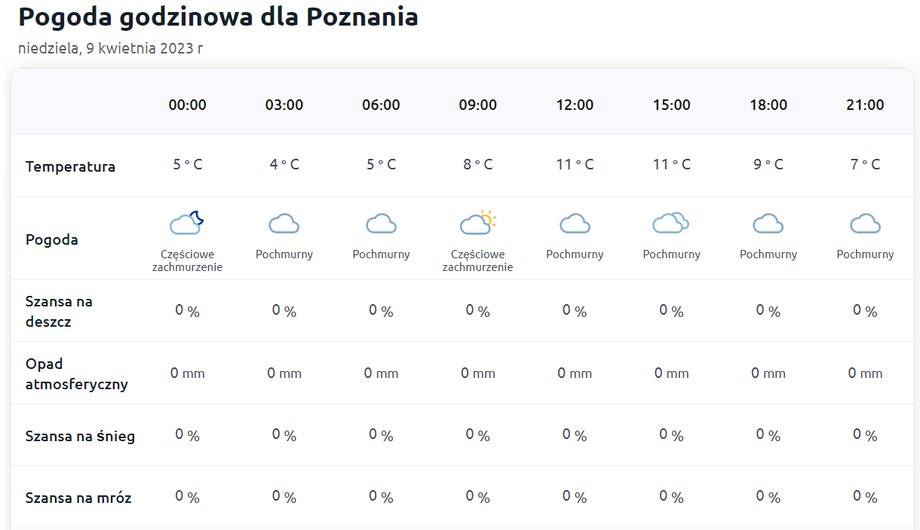
Task: Click the date niedziela, 9 kwietnia 2023
Action: (x=110, y=48)
